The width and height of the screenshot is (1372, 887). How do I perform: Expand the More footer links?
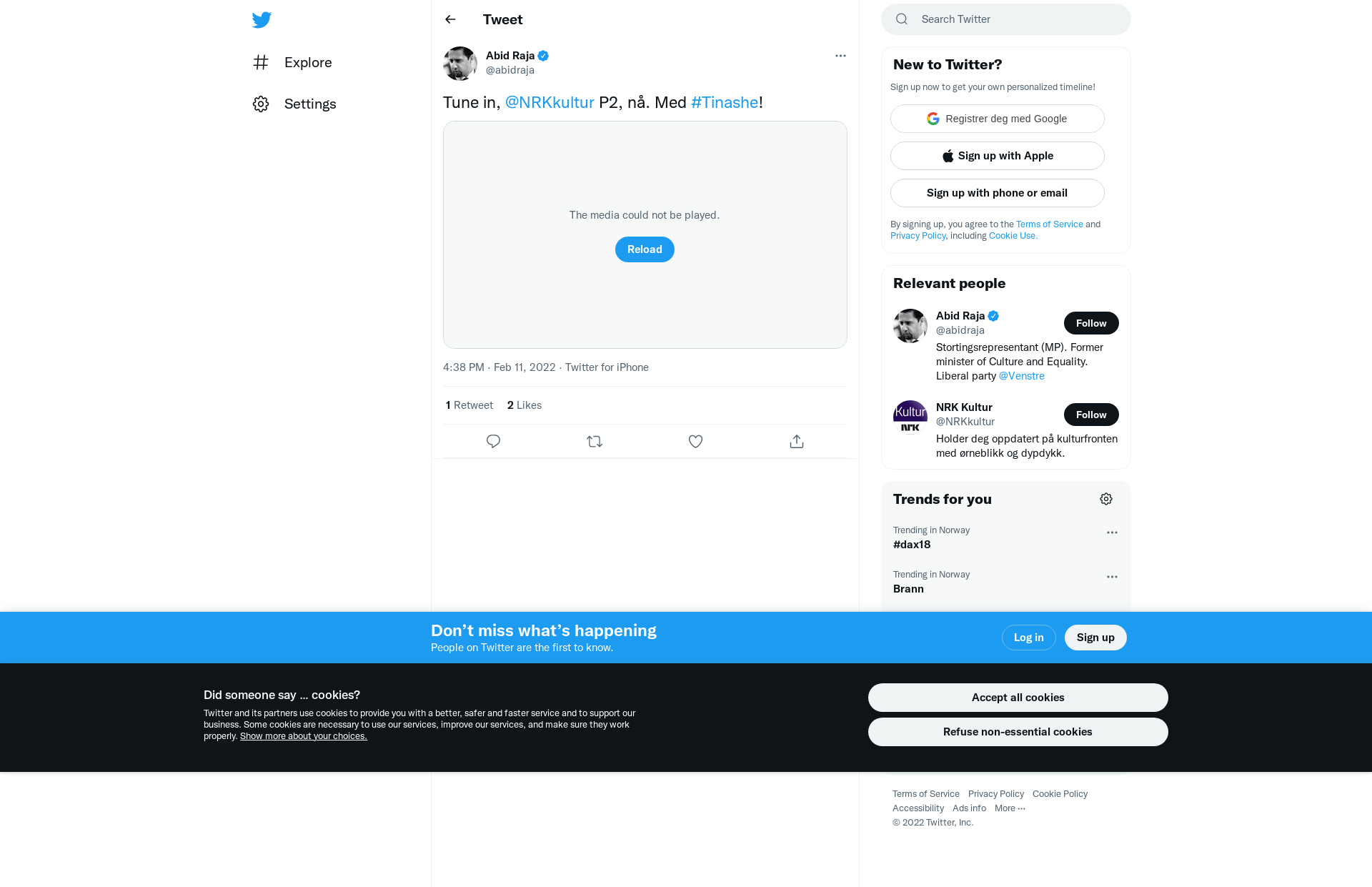coord(1010,808)
